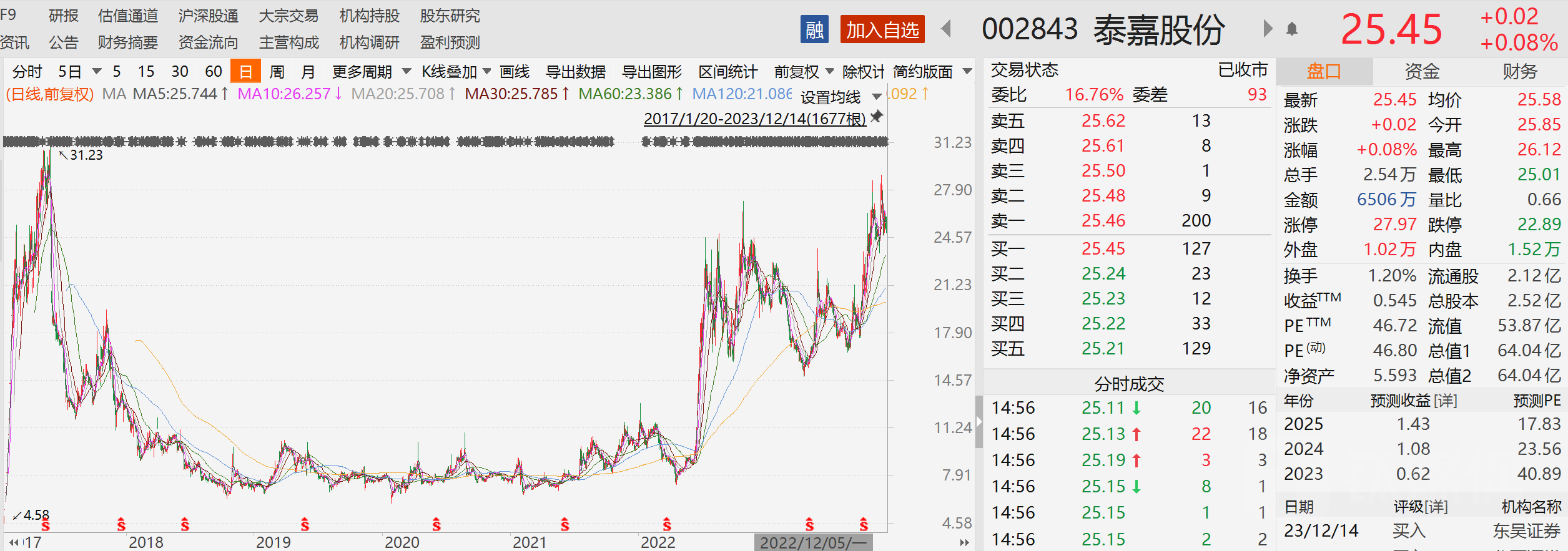Open the date range 2017/1/20-2023/12/14 link
Image resolution: width=1568 pixels, height=551 pixels.
[755, 119]
